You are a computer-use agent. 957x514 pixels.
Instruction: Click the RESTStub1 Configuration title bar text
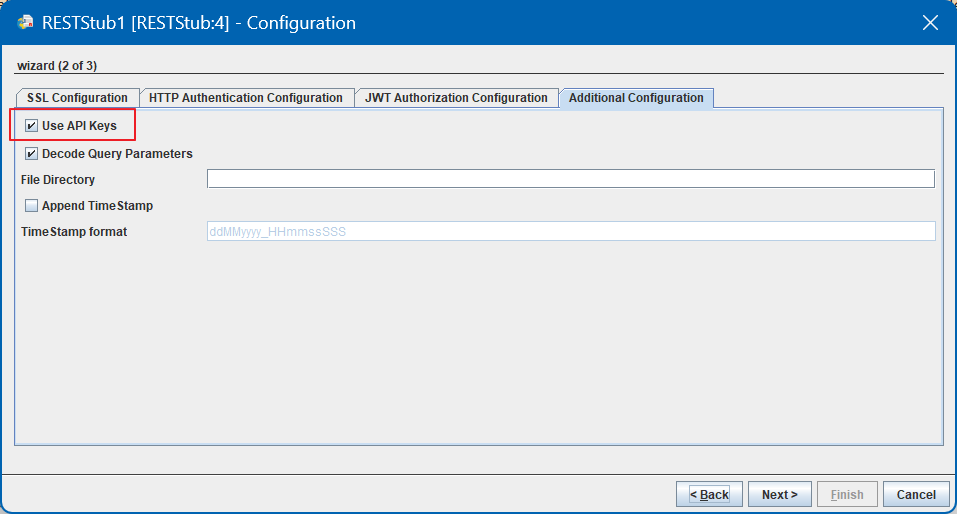coord(198,22)
